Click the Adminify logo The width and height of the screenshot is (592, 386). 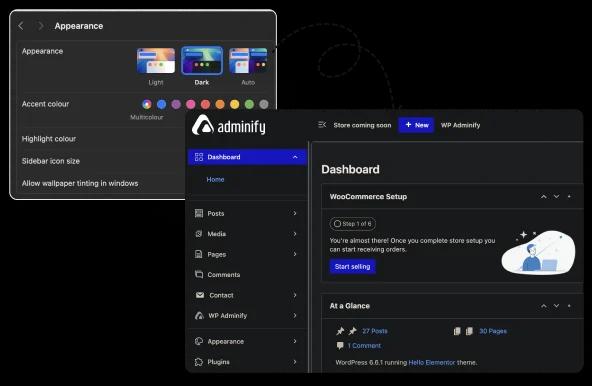(x=229, y=125)
